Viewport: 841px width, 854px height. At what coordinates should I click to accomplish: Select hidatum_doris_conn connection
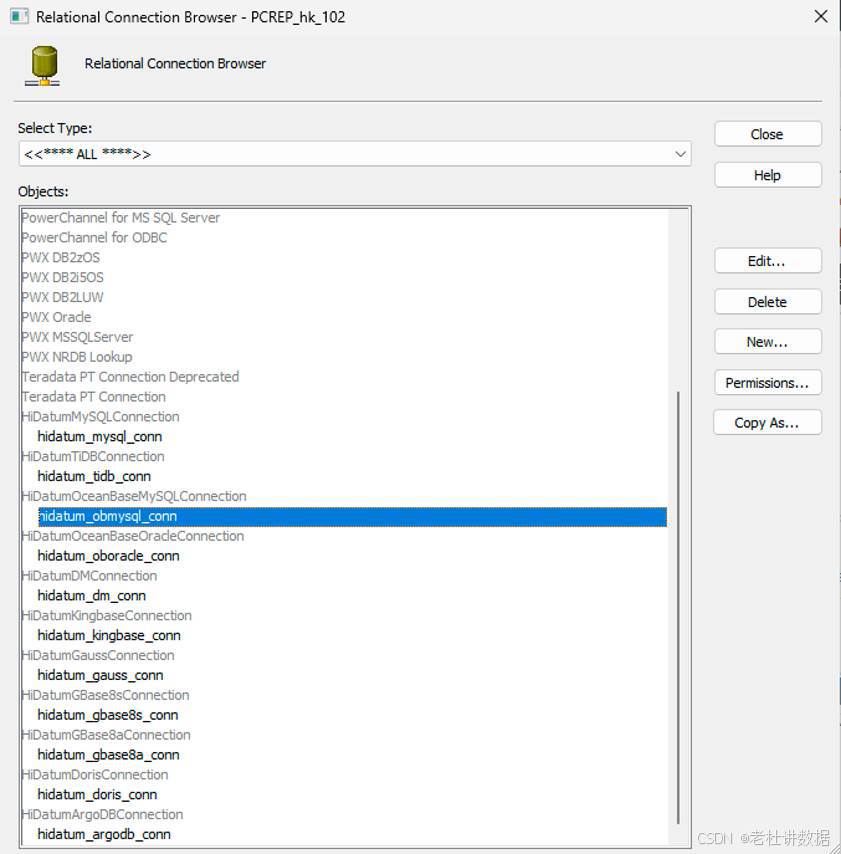(x=97, y=795)
